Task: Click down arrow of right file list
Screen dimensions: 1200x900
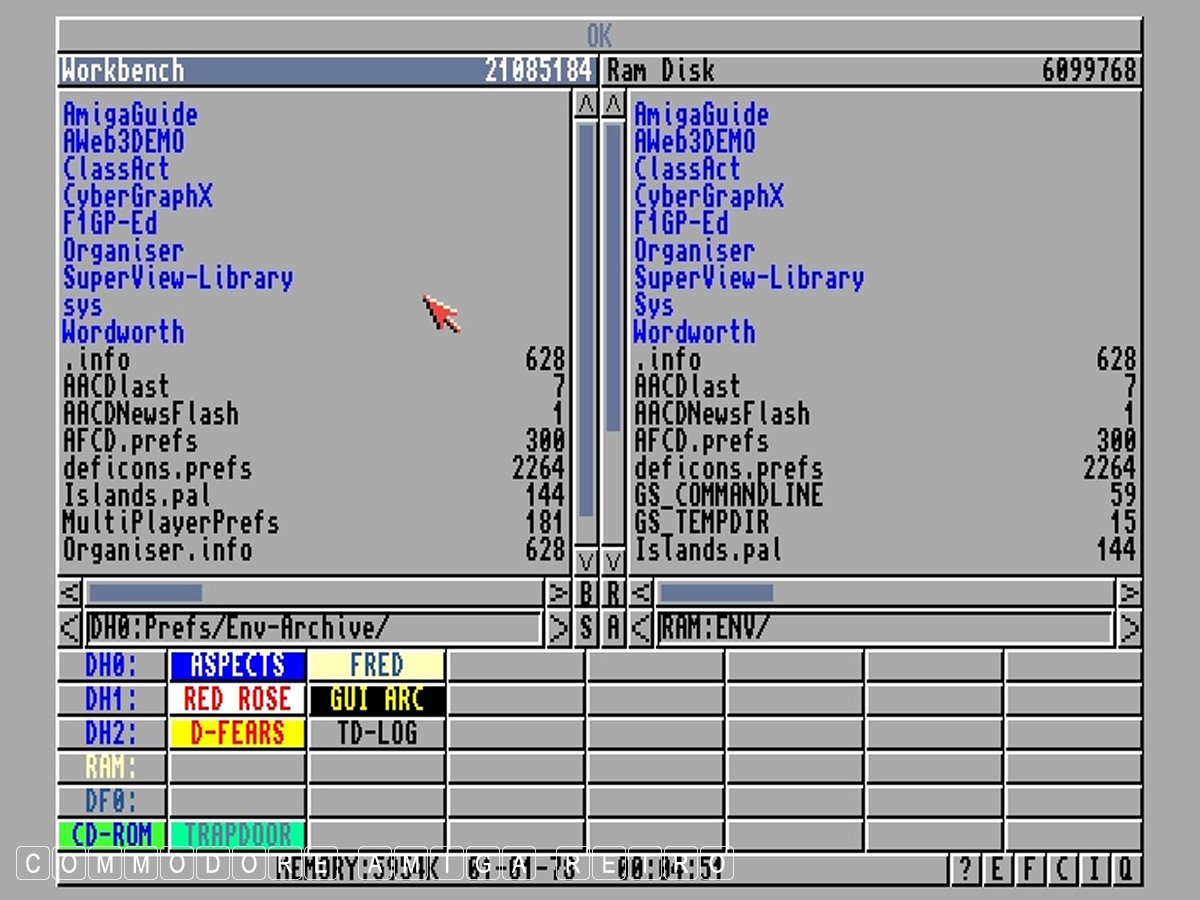Action: (x=614, y=560)
